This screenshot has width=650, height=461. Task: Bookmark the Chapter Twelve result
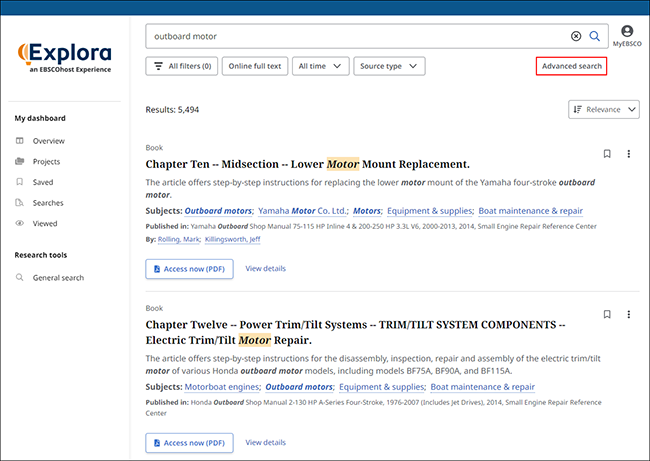point(607,314)
